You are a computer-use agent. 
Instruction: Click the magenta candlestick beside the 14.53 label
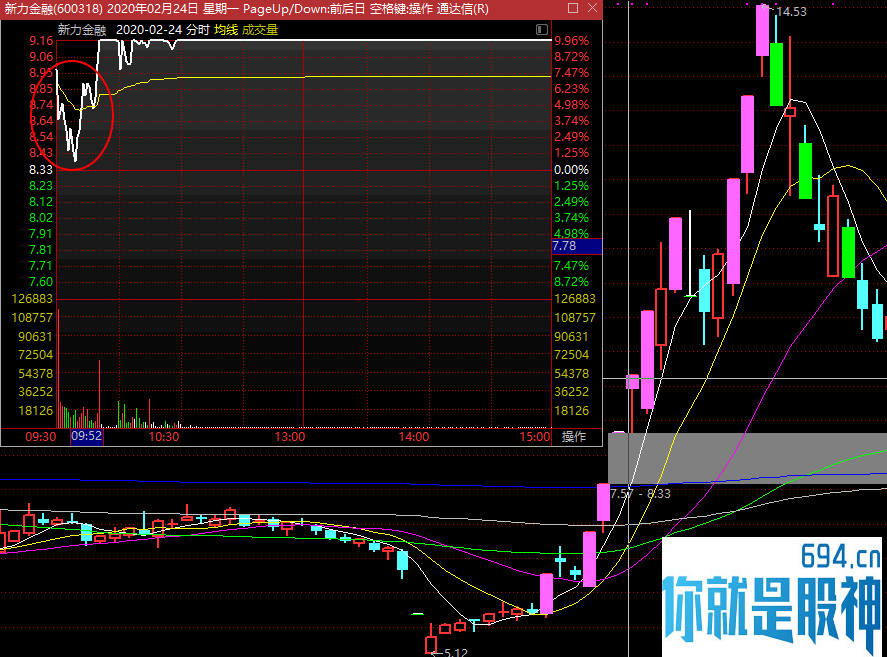point(763,30)
